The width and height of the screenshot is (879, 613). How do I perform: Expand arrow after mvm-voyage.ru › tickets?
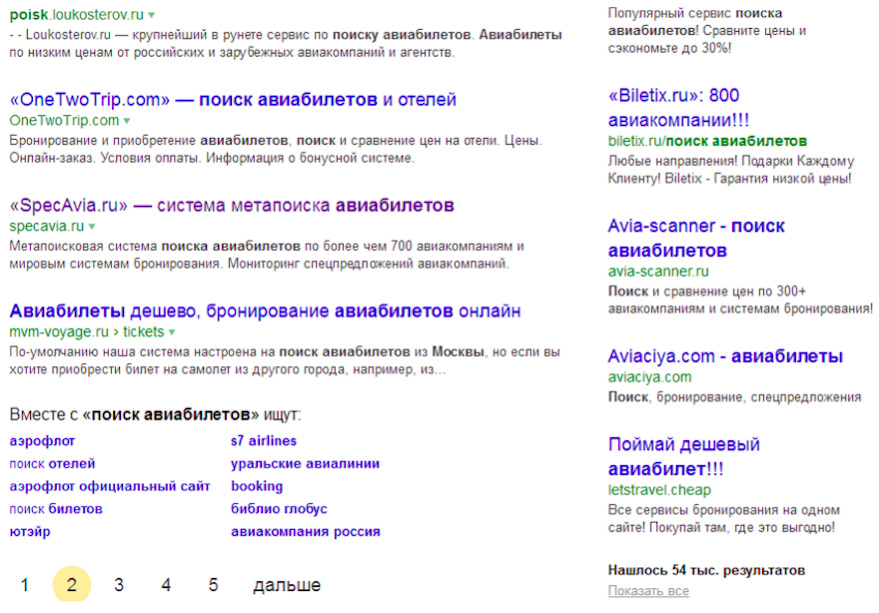(172, 332)
